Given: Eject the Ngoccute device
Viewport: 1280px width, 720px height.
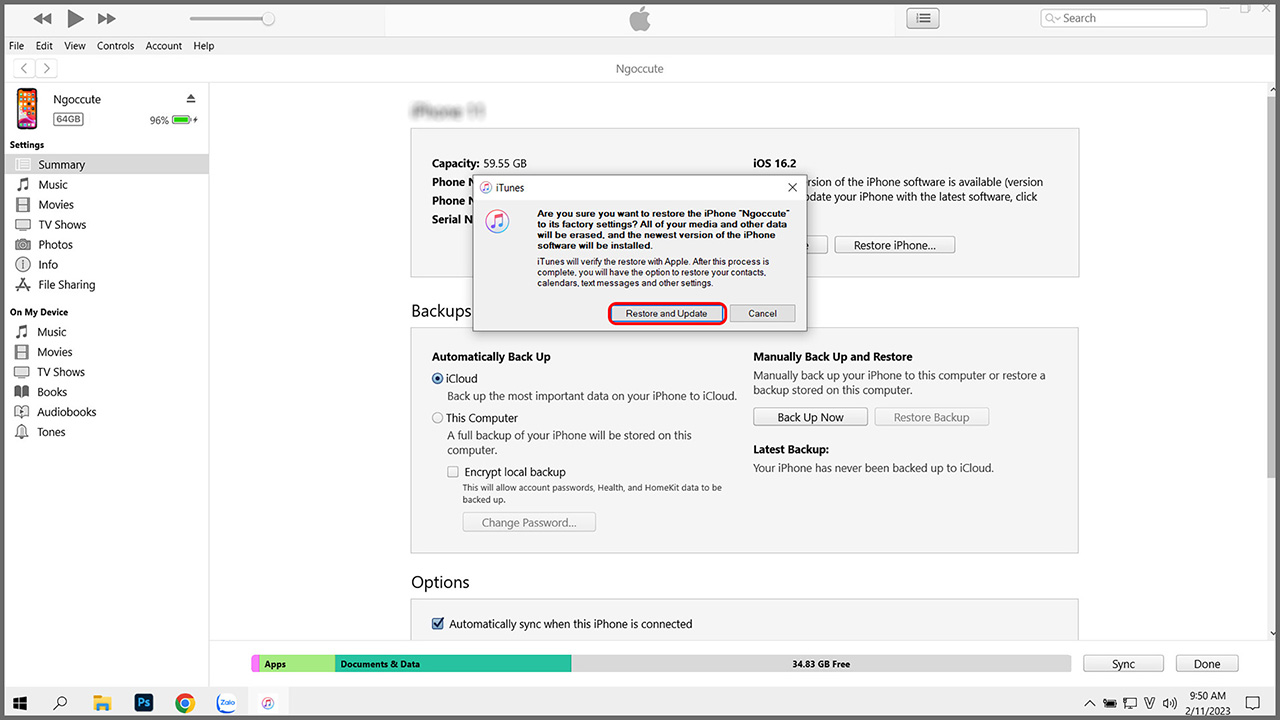Looking at the screenshot, I should [191, 98].
